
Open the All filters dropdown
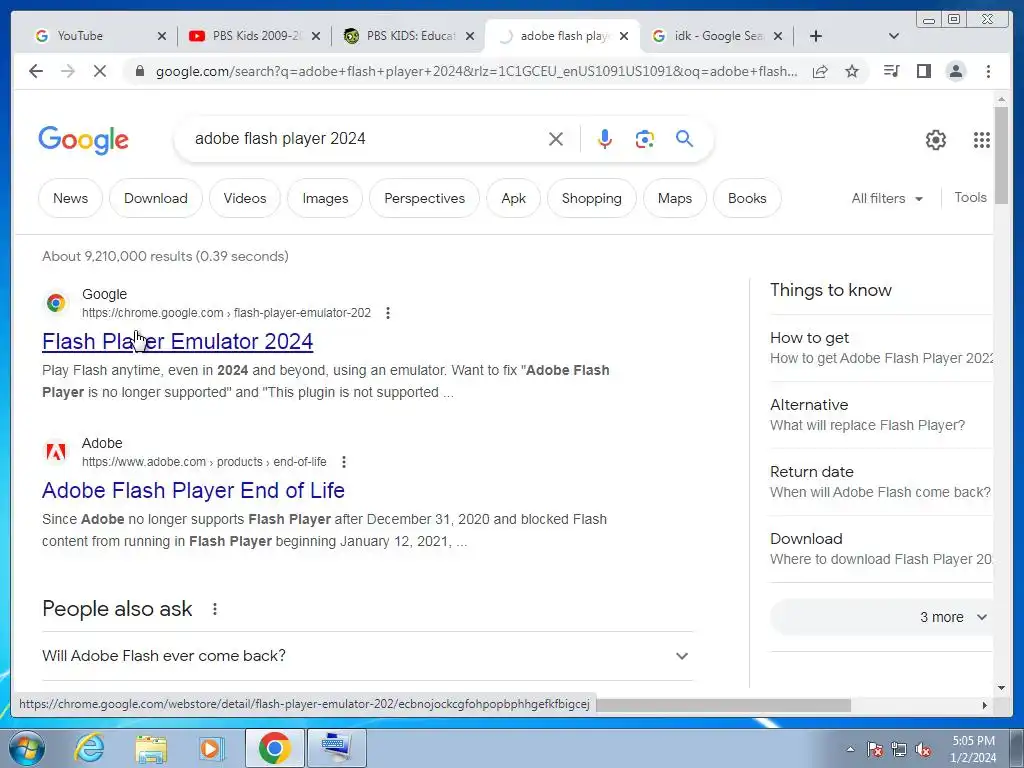887,199
